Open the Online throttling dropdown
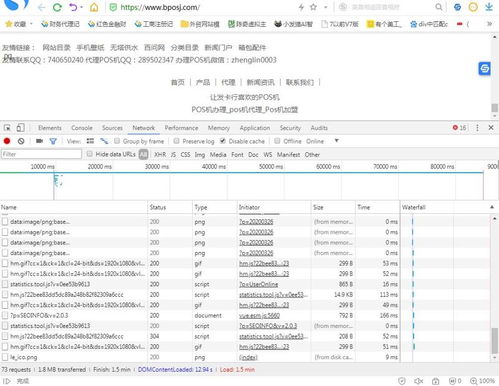Viewport: 499px width, 386px height. 321,141
